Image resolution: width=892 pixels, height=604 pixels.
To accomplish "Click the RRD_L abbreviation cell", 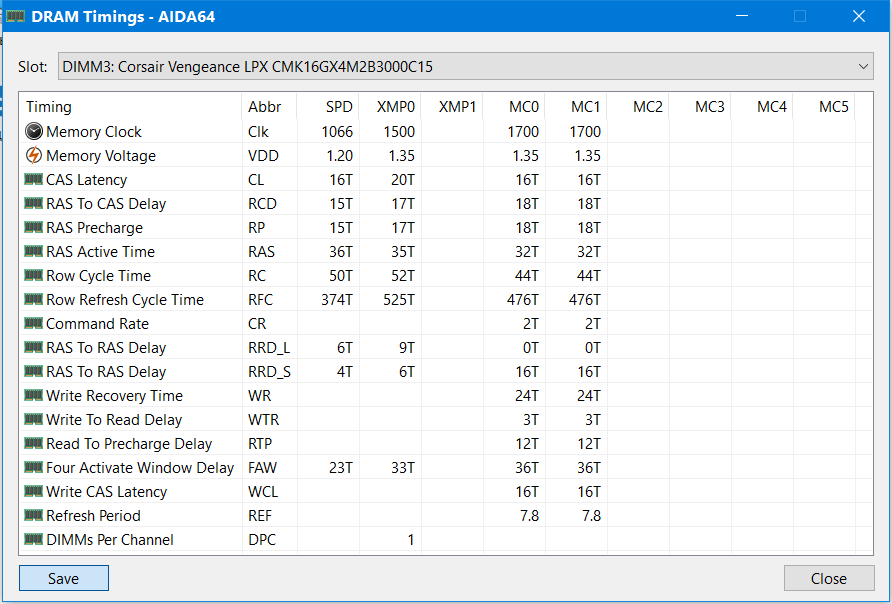I will click(269, 347).
